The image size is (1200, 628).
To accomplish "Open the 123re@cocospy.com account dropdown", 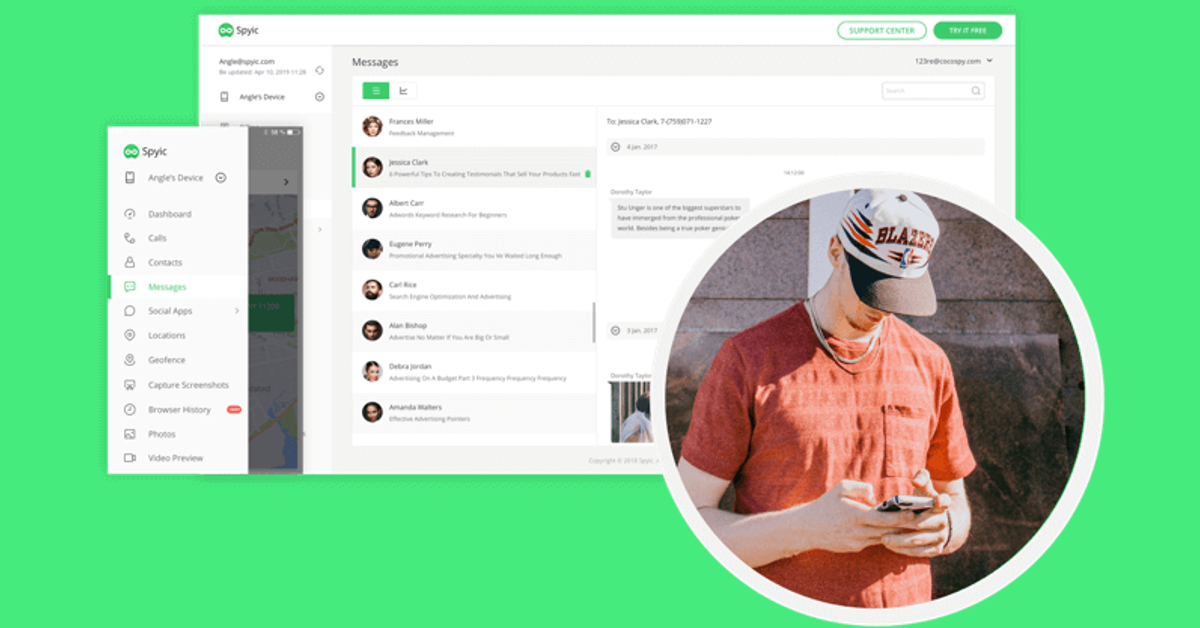I will [x=989, y=61].
